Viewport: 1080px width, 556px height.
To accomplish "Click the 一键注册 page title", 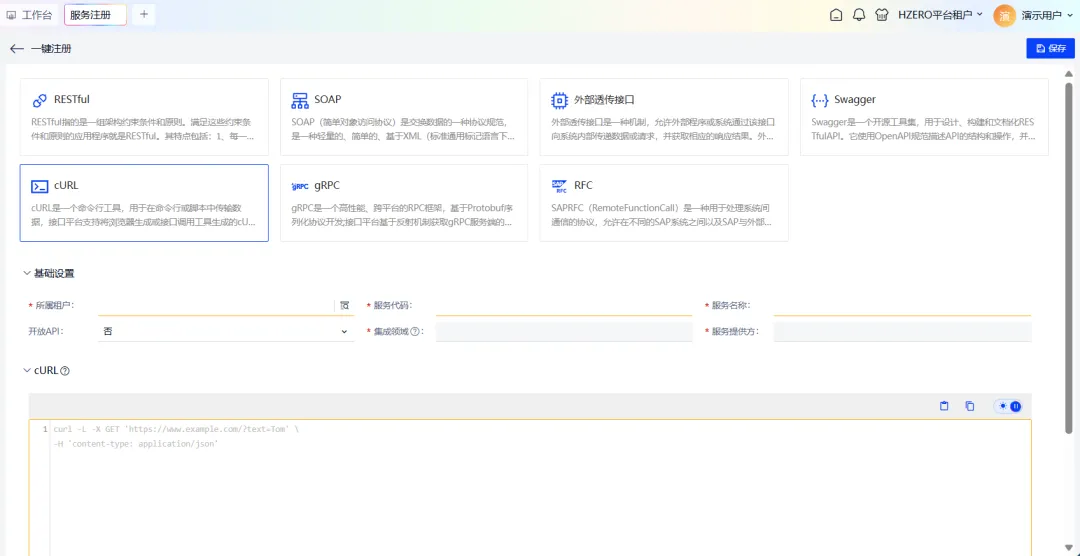I will click(x=51, y=49).
